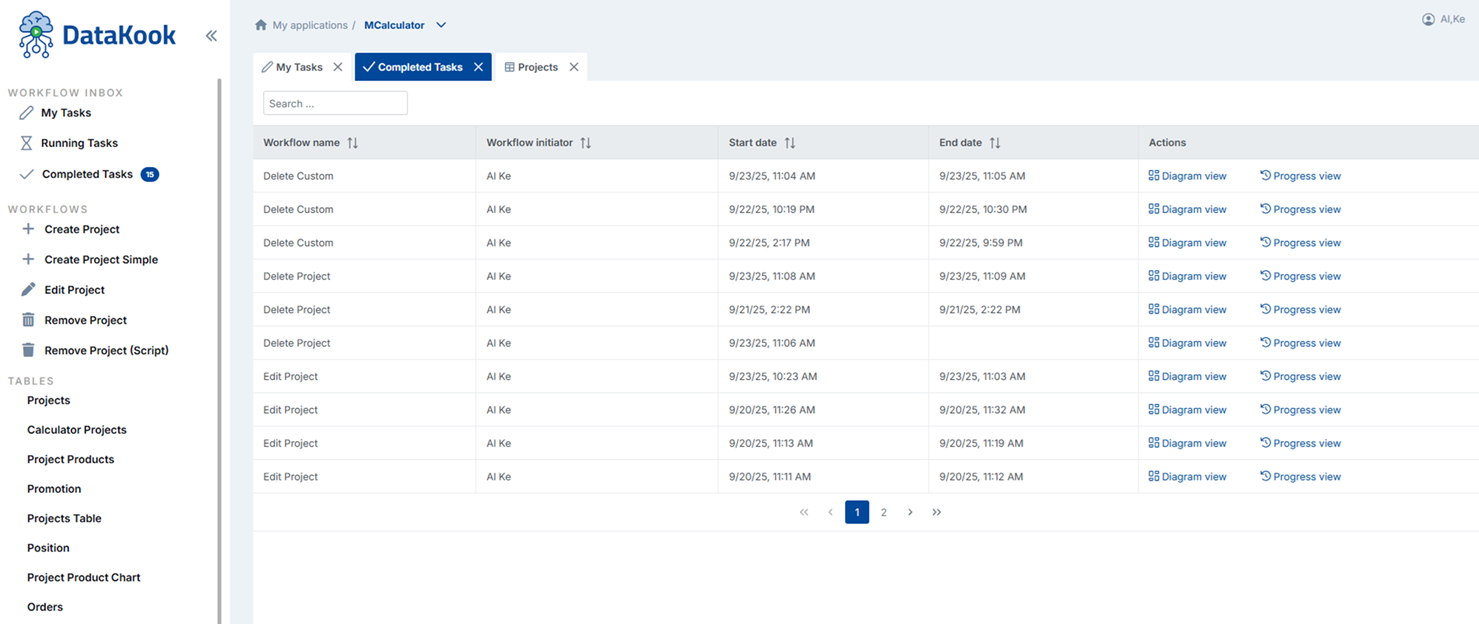Switch to the My Tasks tab
Screen dimensions: 1479x624
(297, 66)
